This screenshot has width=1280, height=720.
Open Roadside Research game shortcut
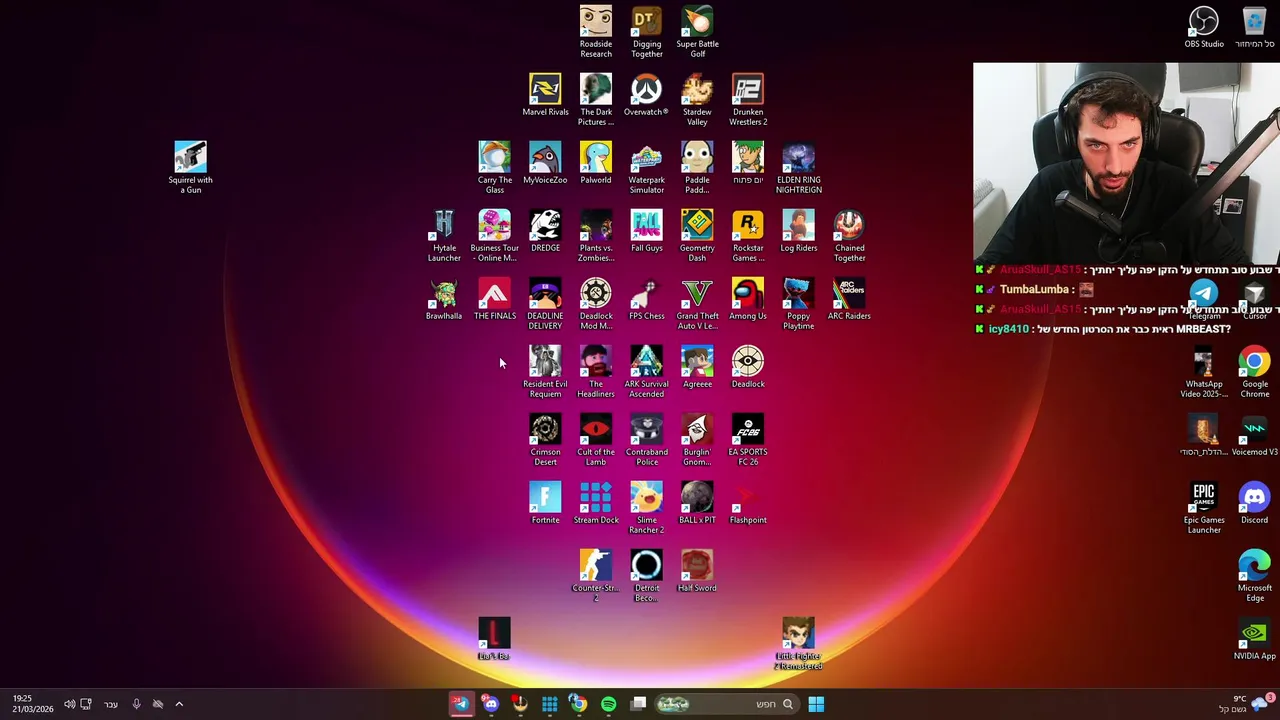(596, 32)
